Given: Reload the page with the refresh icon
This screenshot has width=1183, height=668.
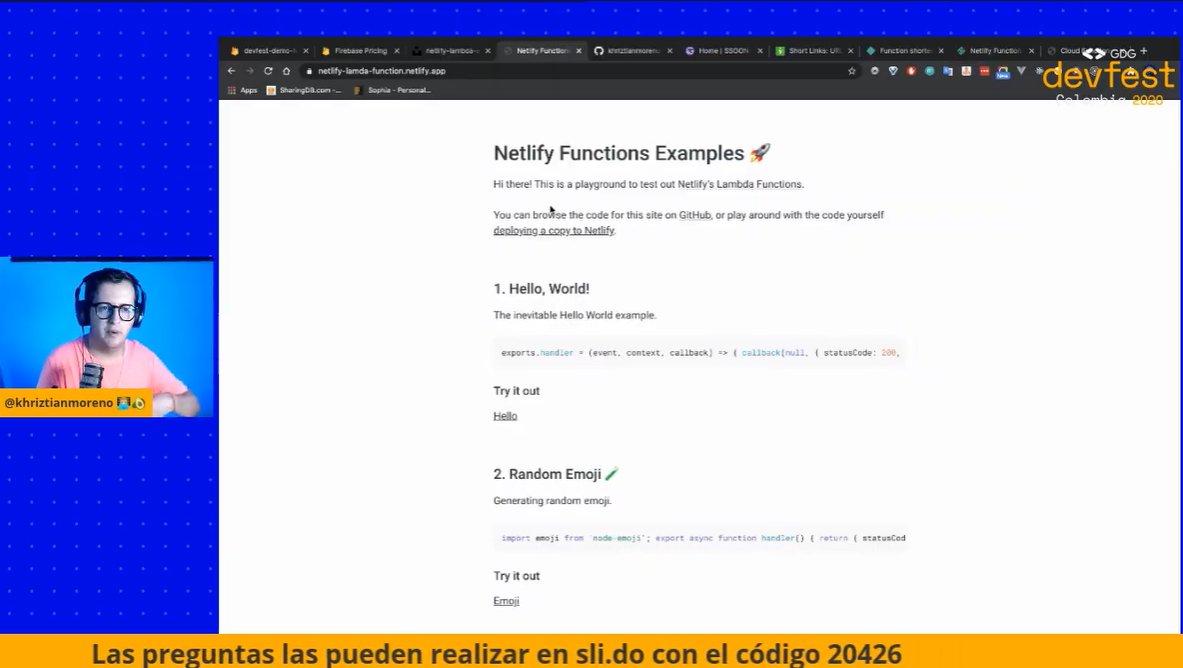Looking at the screenshot, I should (x=268, y=71).
